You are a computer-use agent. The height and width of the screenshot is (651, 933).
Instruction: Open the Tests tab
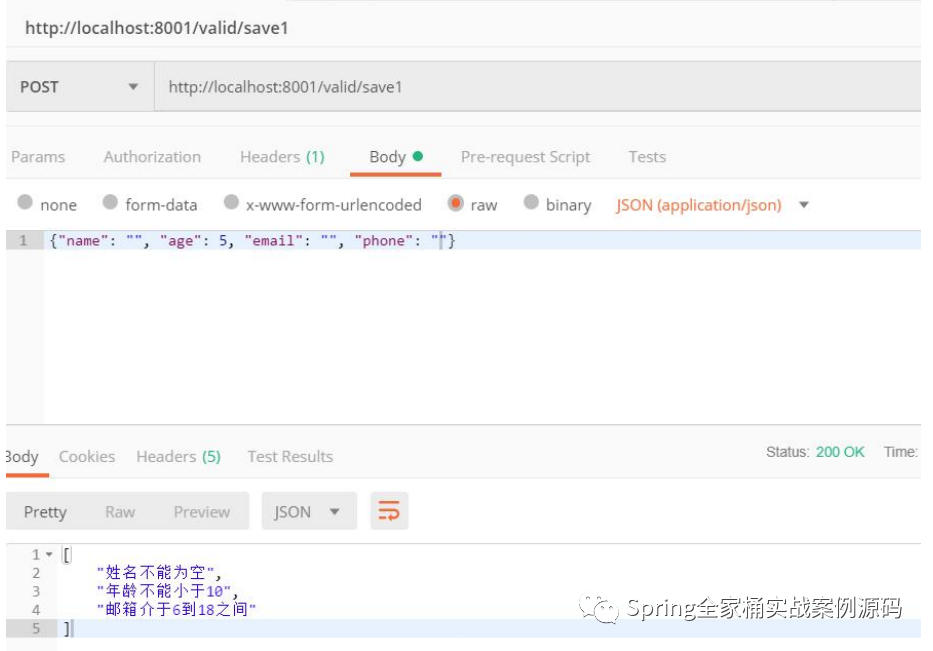647,157
